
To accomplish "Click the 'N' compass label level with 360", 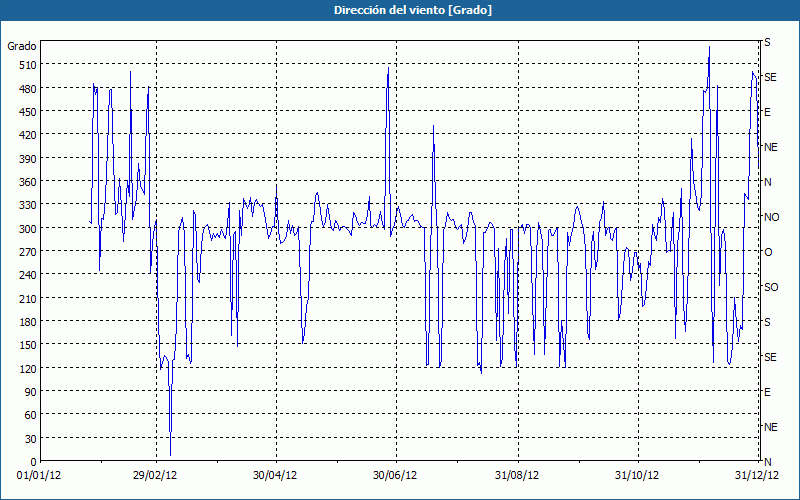I will (768, 182).
